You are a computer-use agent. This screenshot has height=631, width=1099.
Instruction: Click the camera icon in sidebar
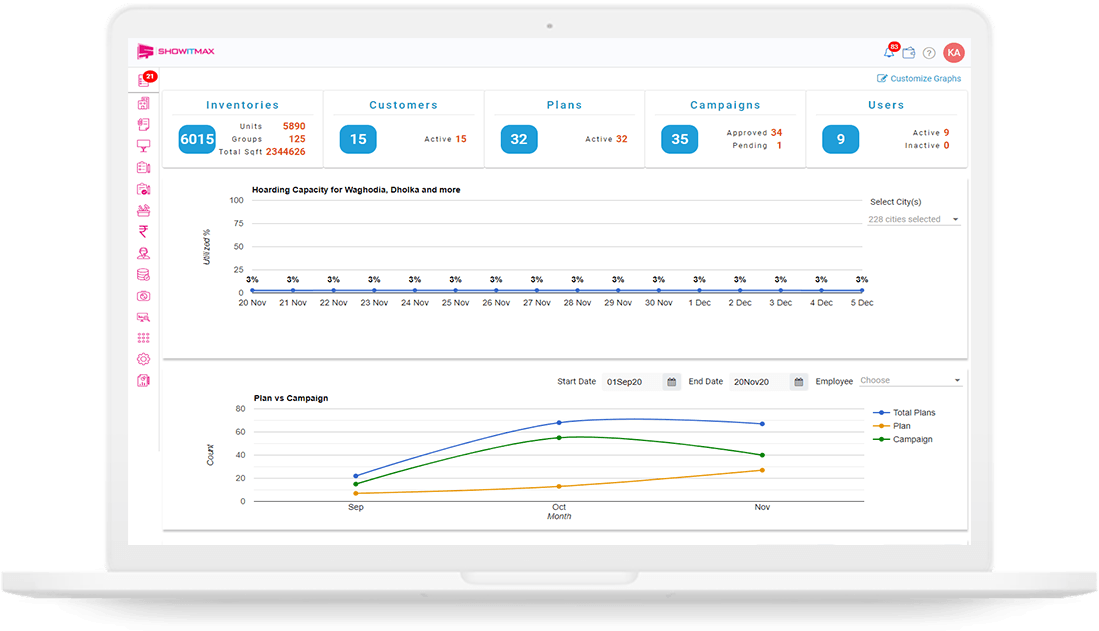144,296
